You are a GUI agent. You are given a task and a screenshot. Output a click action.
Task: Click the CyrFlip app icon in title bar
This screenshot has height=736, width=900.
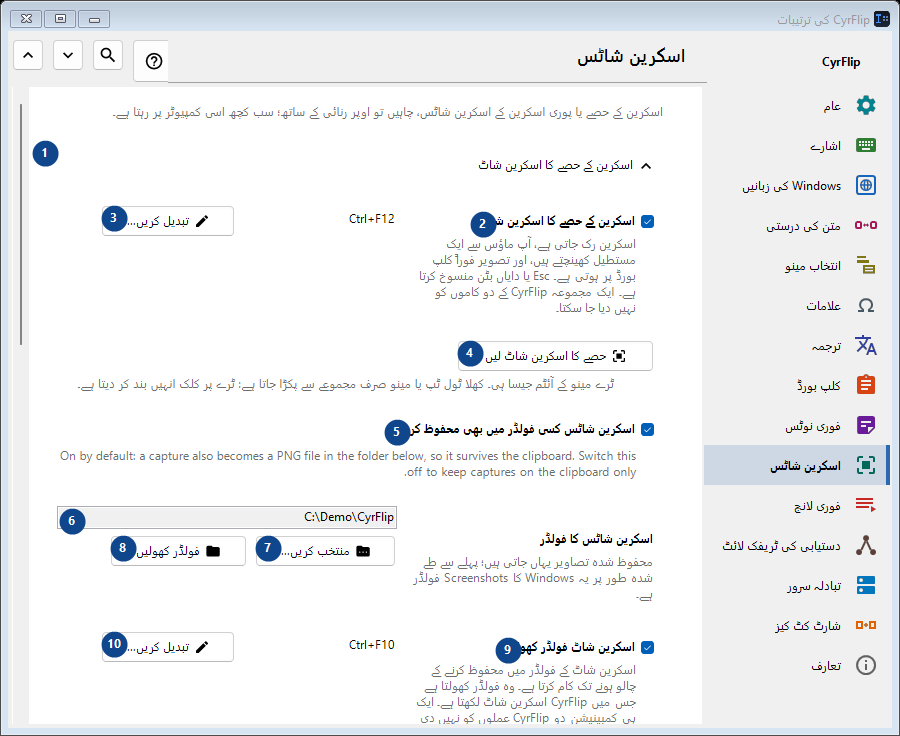coord(882,19)
